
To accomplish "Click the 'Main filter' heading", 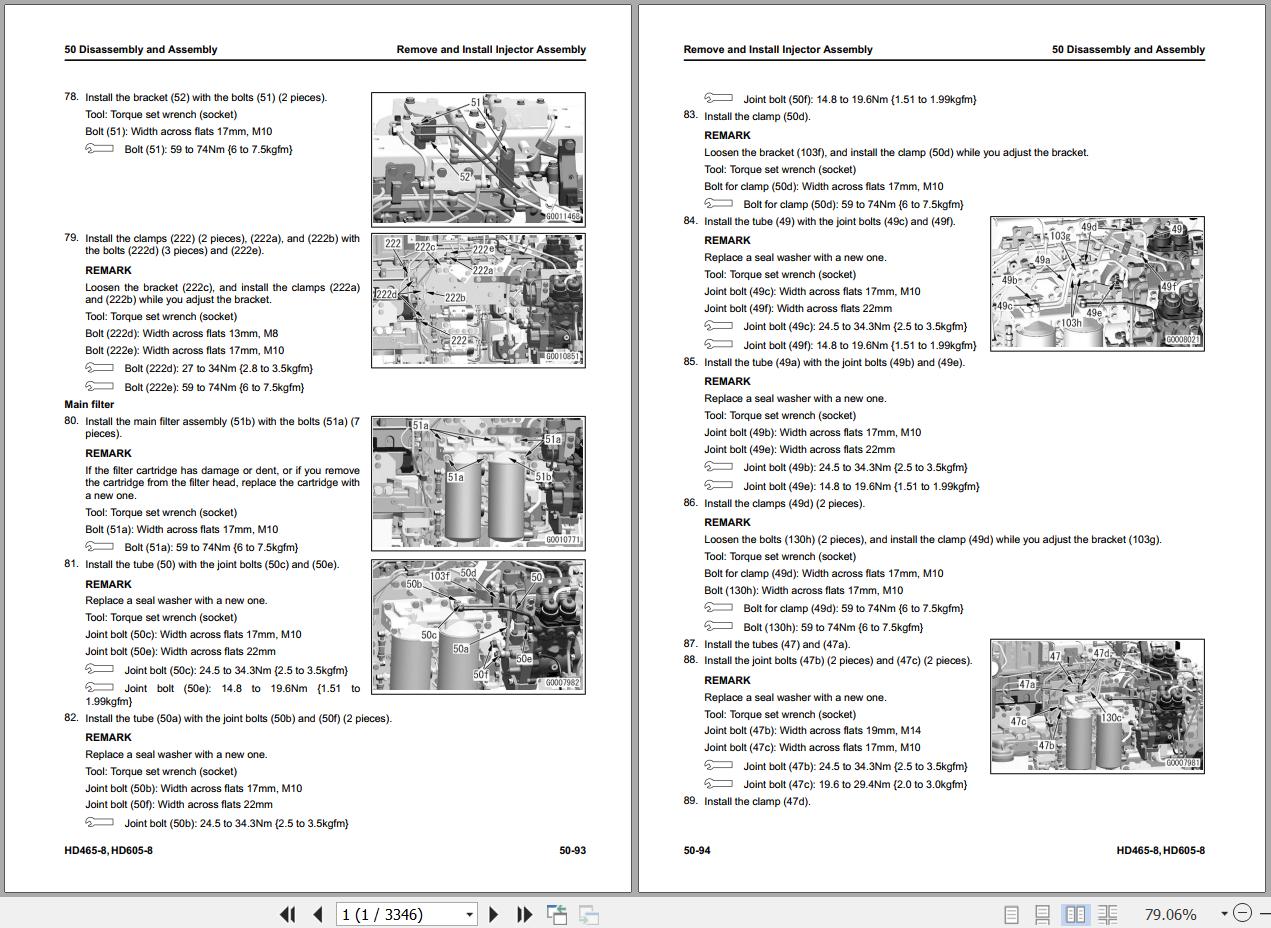I will (x=89, y=404).
